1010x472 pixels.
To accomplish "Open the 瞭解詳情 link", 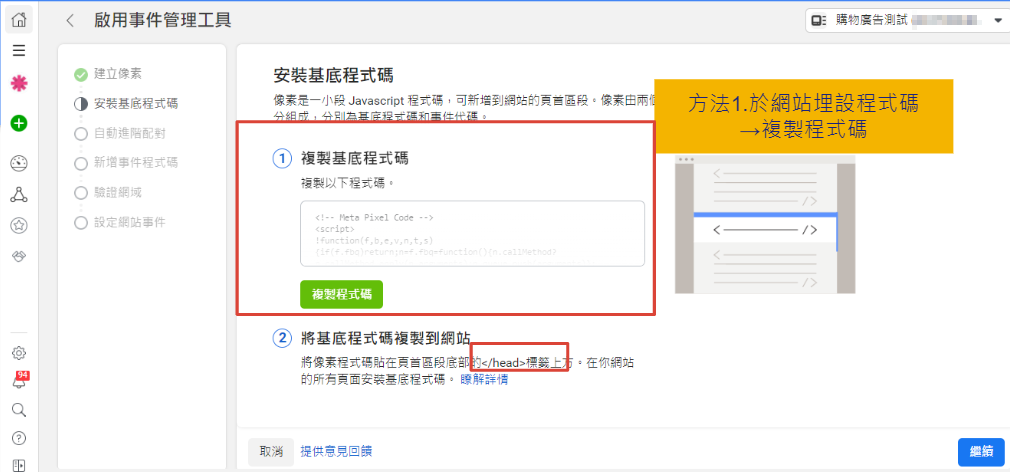I will pyautogui.click(x=484, y=380).
